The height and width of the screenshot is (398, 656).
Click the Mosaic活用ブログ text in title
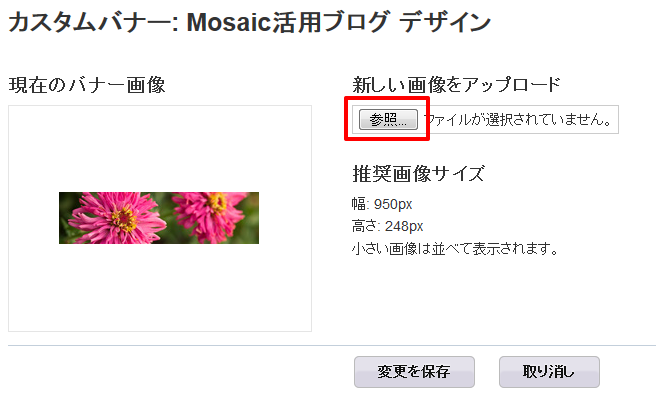click(287, 22)
